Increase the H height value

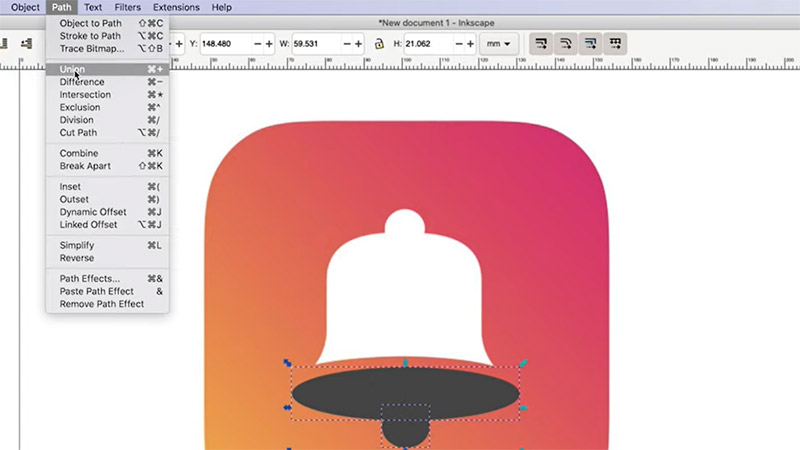point(470,44)
